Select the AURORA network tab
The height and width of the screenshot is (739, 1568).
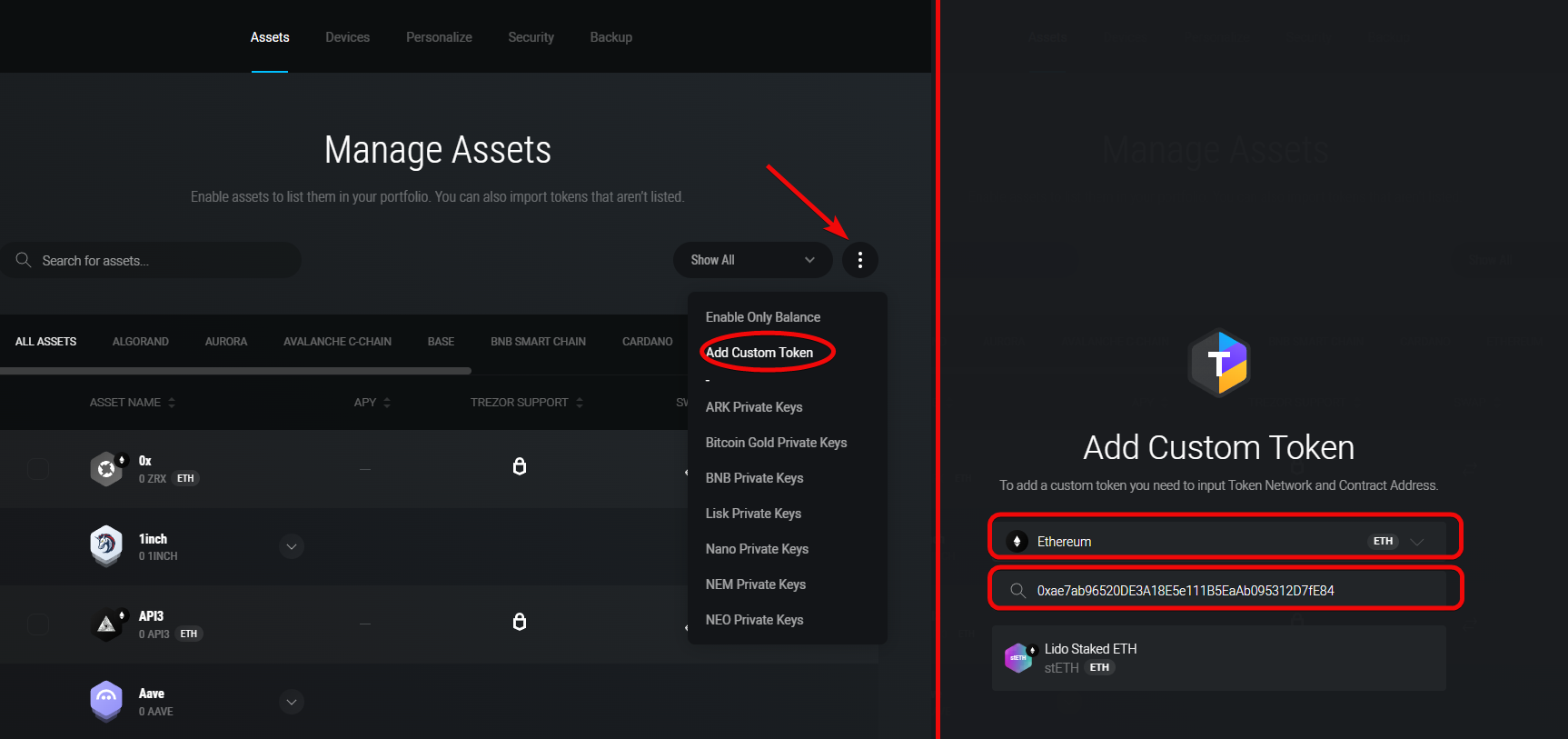225,342
